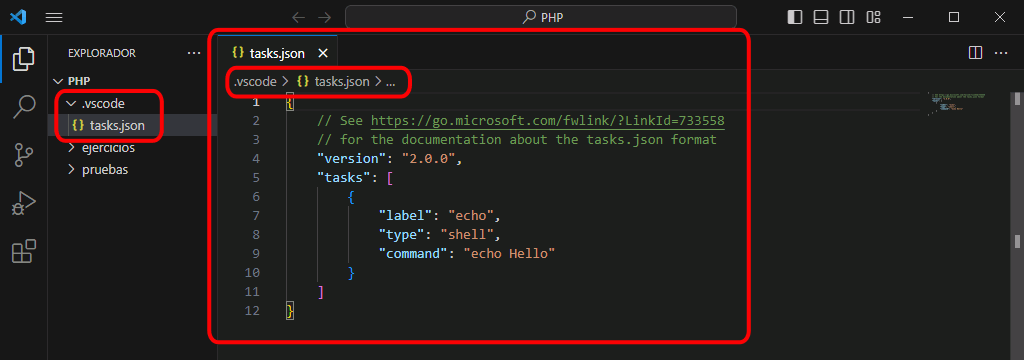Maximize the VS Code window
Viewport: 1024px width, 360px height.
coord(954,18)
